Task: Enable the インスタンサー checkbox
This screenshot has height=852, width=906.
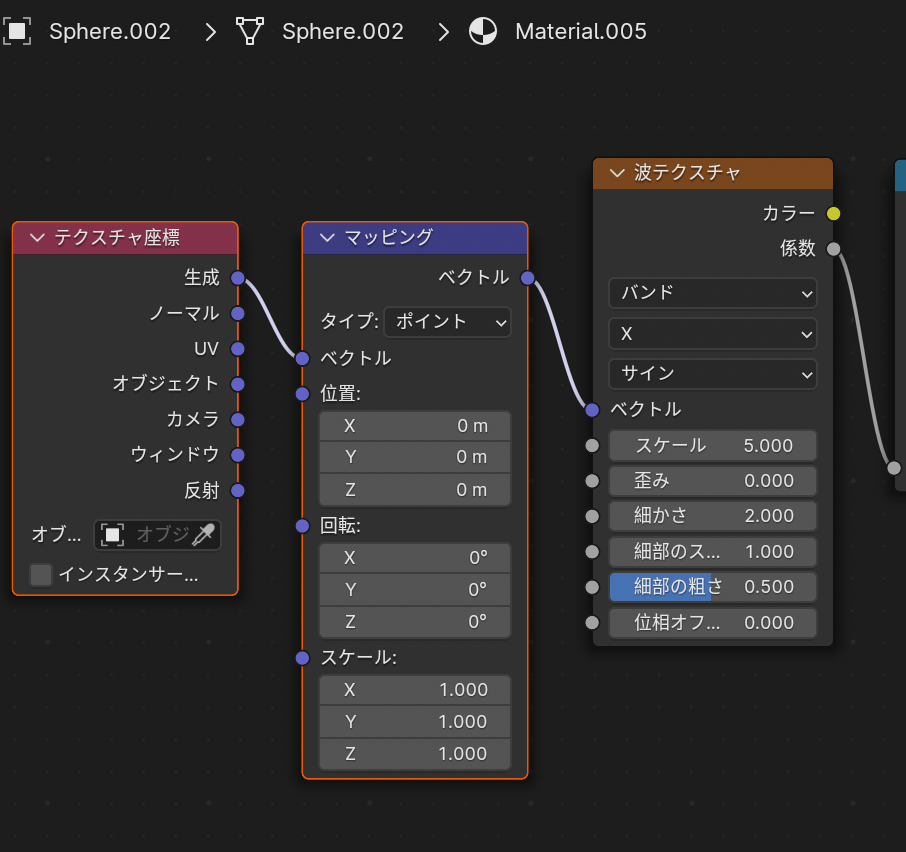Action: (x=41, y=575)
